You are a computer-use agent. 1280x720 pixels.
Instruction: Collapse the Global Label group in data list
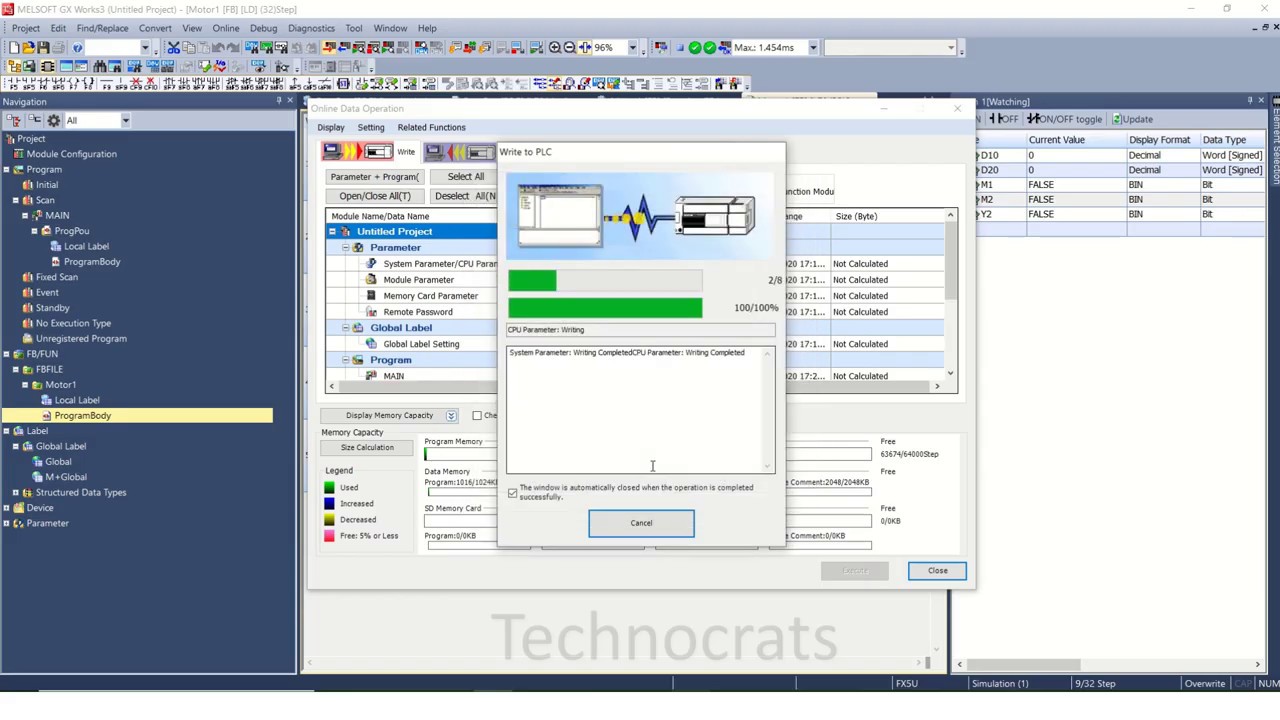pyautogui.click(x=345, y=328)
